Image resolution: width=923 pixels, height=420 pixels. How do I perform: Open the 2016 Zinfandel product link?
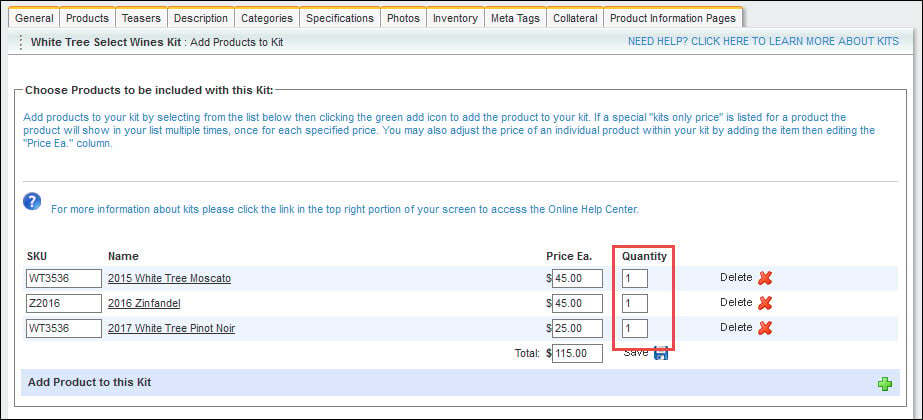pos(144,303)
